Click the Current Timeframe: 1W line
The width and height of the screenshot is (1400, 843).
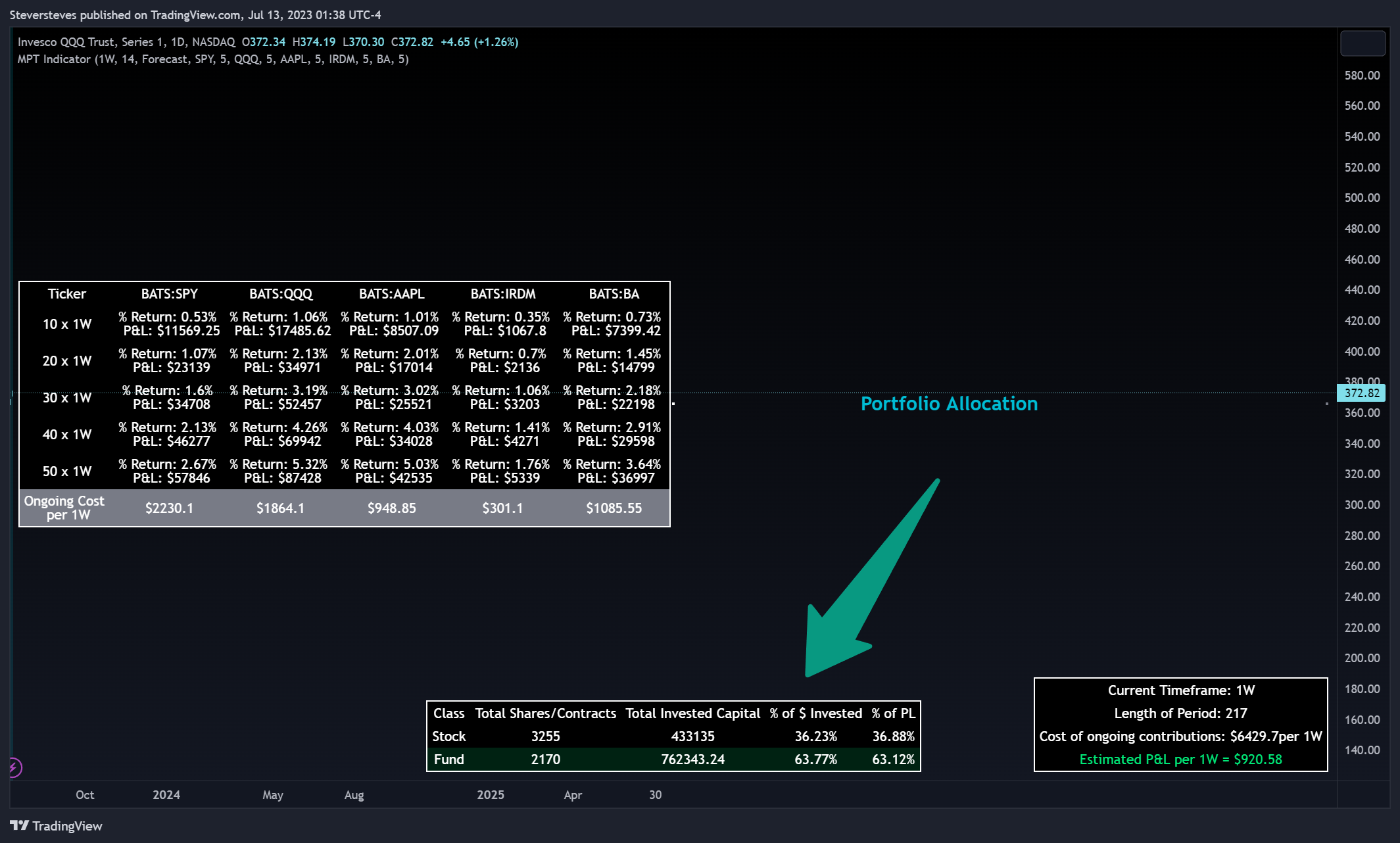(1182, 690)
